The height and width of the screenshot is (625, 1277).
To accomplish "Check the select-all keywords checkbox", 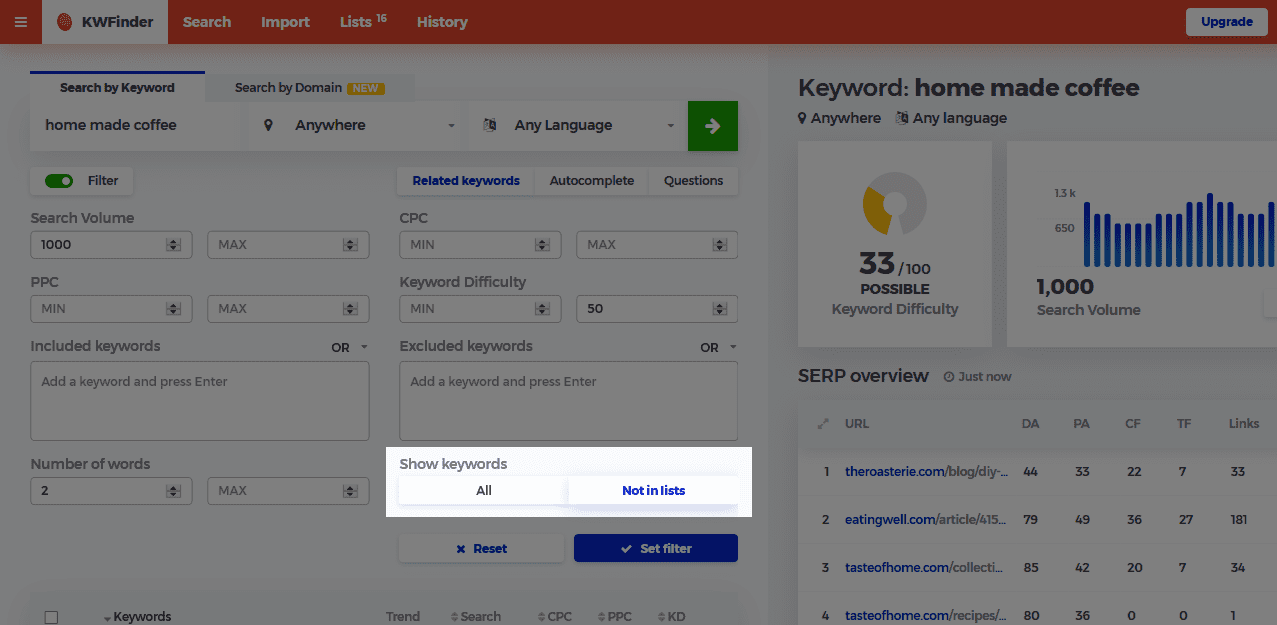I will 51,617.
